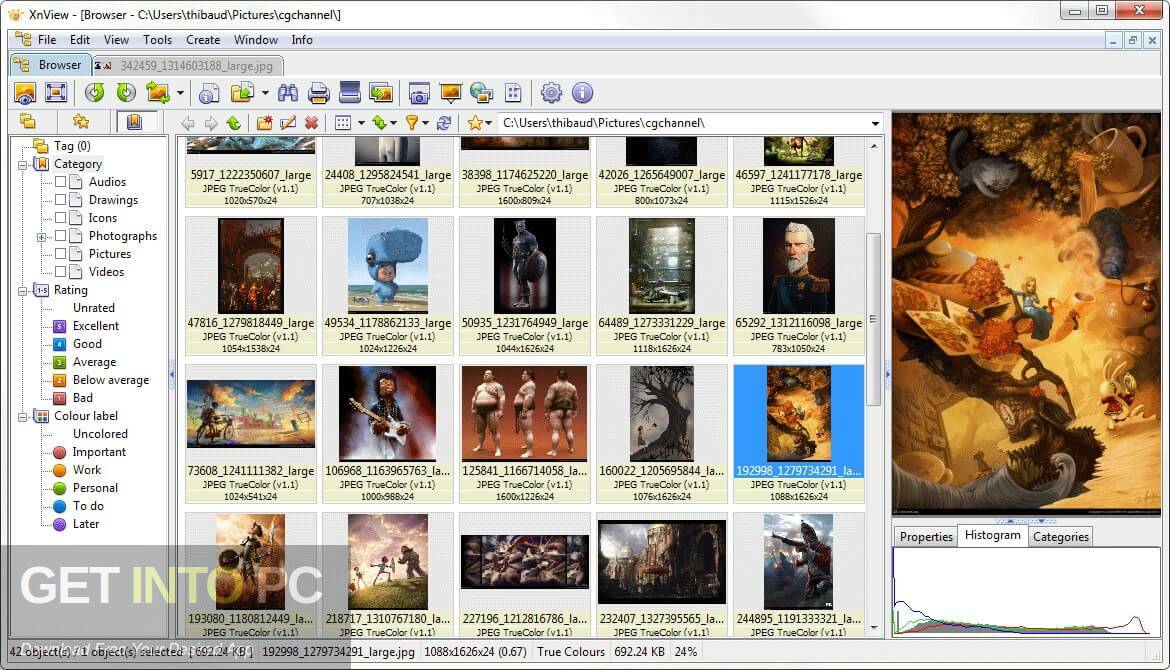Go up one folder level icon

[x=234, y=123]
